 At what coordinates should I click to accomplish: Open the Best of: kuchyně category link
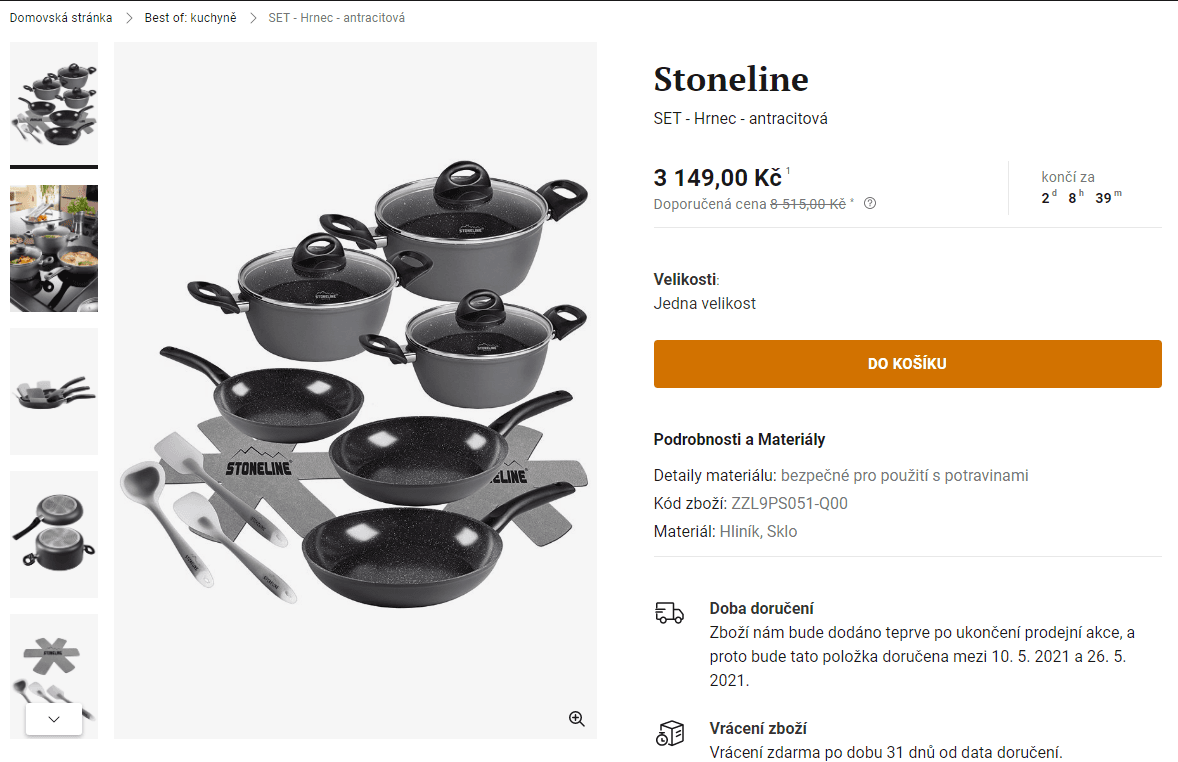point(190,17)
